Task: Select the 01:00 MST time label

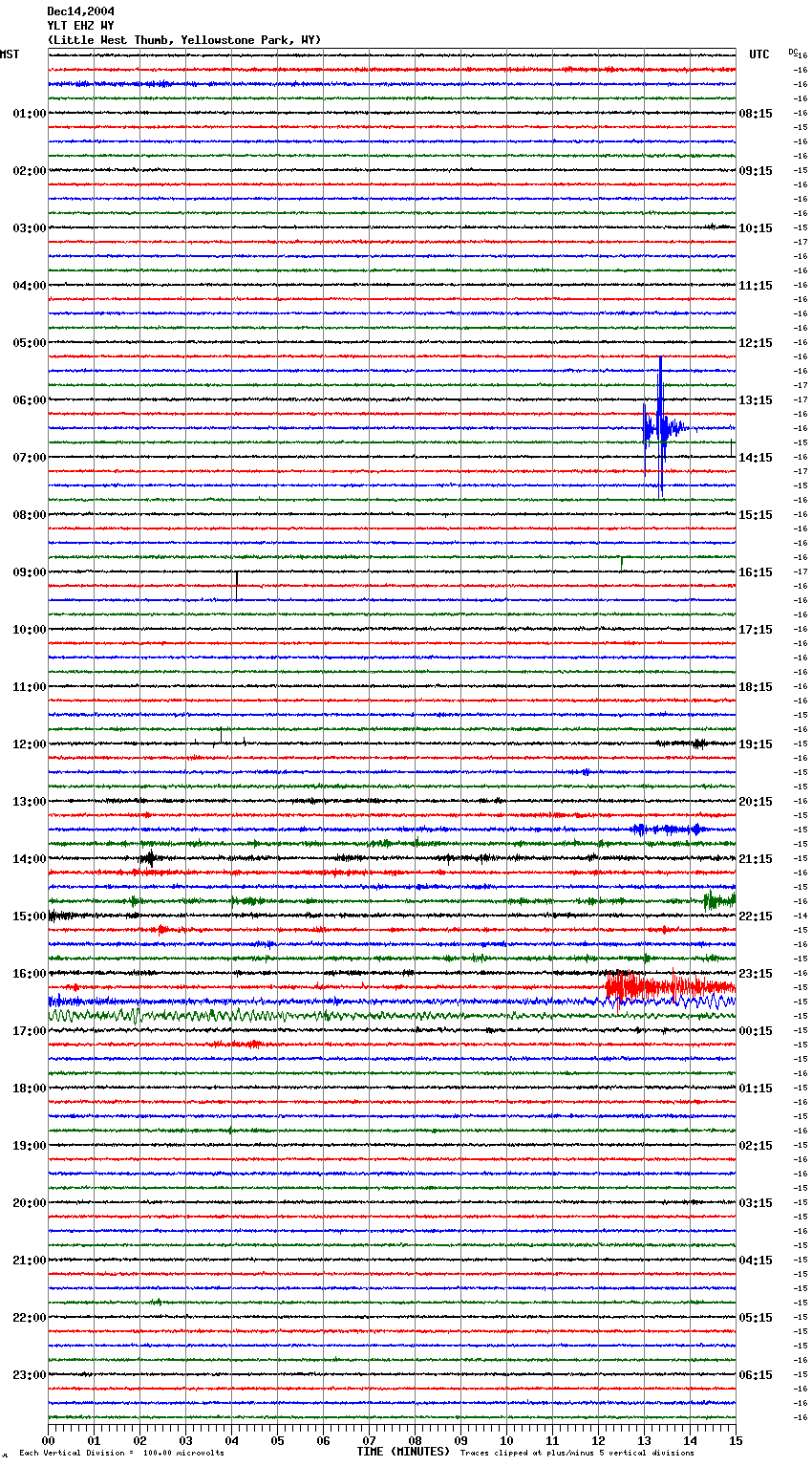Action: point(30,114)
